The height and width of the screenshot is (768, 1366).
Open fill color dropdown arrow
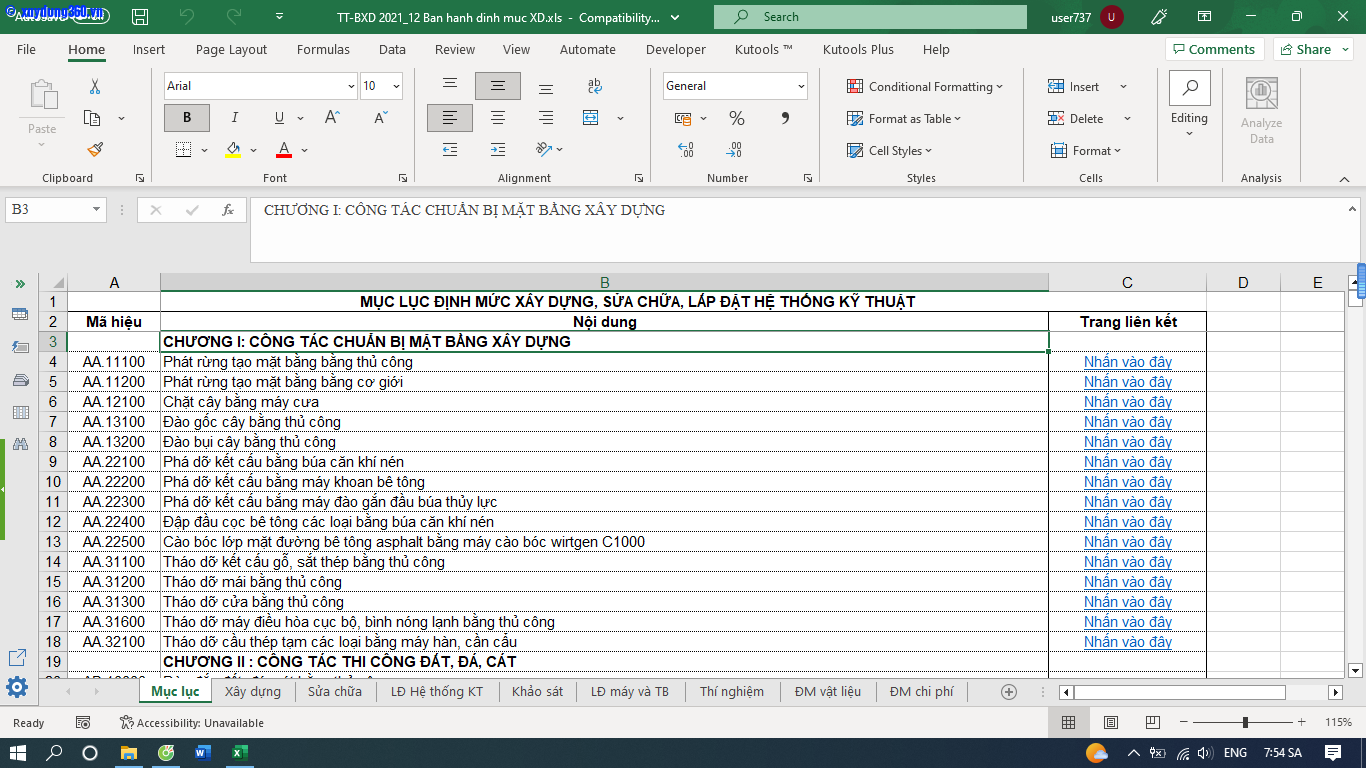tap(254, 150)
